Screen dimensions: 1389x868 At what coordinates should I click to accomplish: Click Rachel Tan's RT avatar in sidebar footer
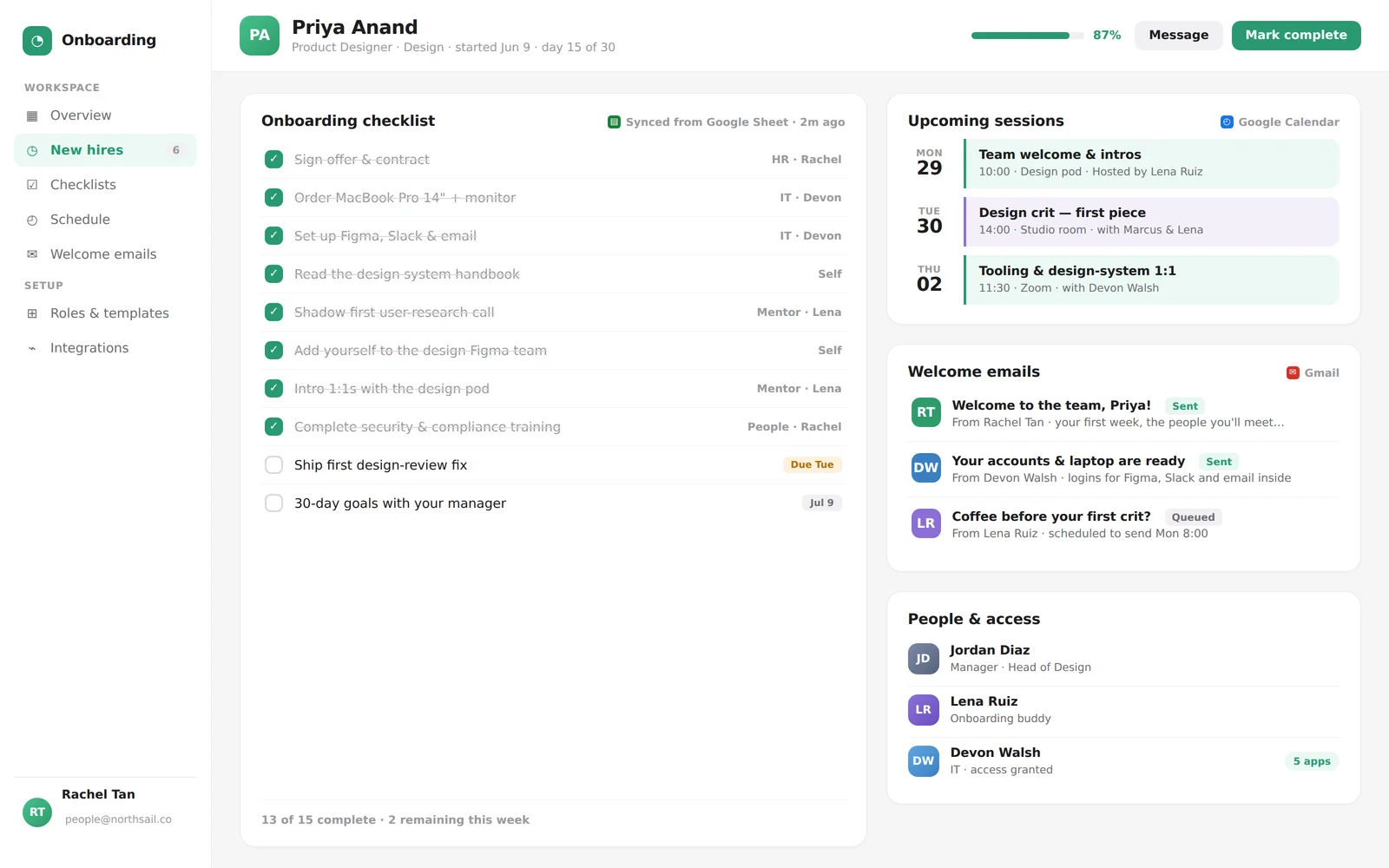pos(37,812)
